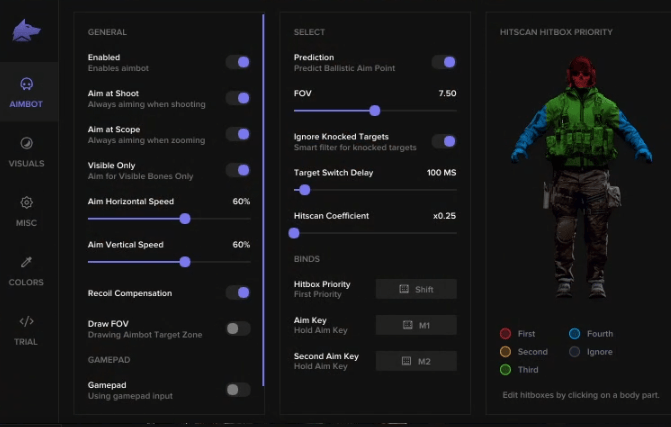Click the GAMEPAD section heading
671x427 pixels.
109,360
